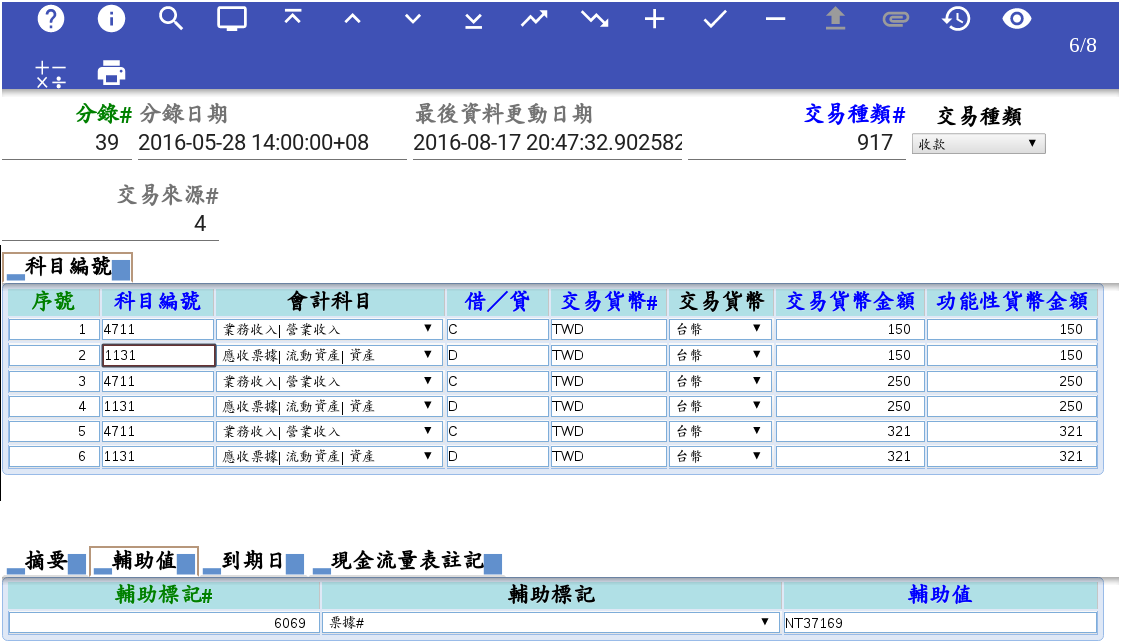Click 科目編號 field in row 2

(x=158, y=355)
